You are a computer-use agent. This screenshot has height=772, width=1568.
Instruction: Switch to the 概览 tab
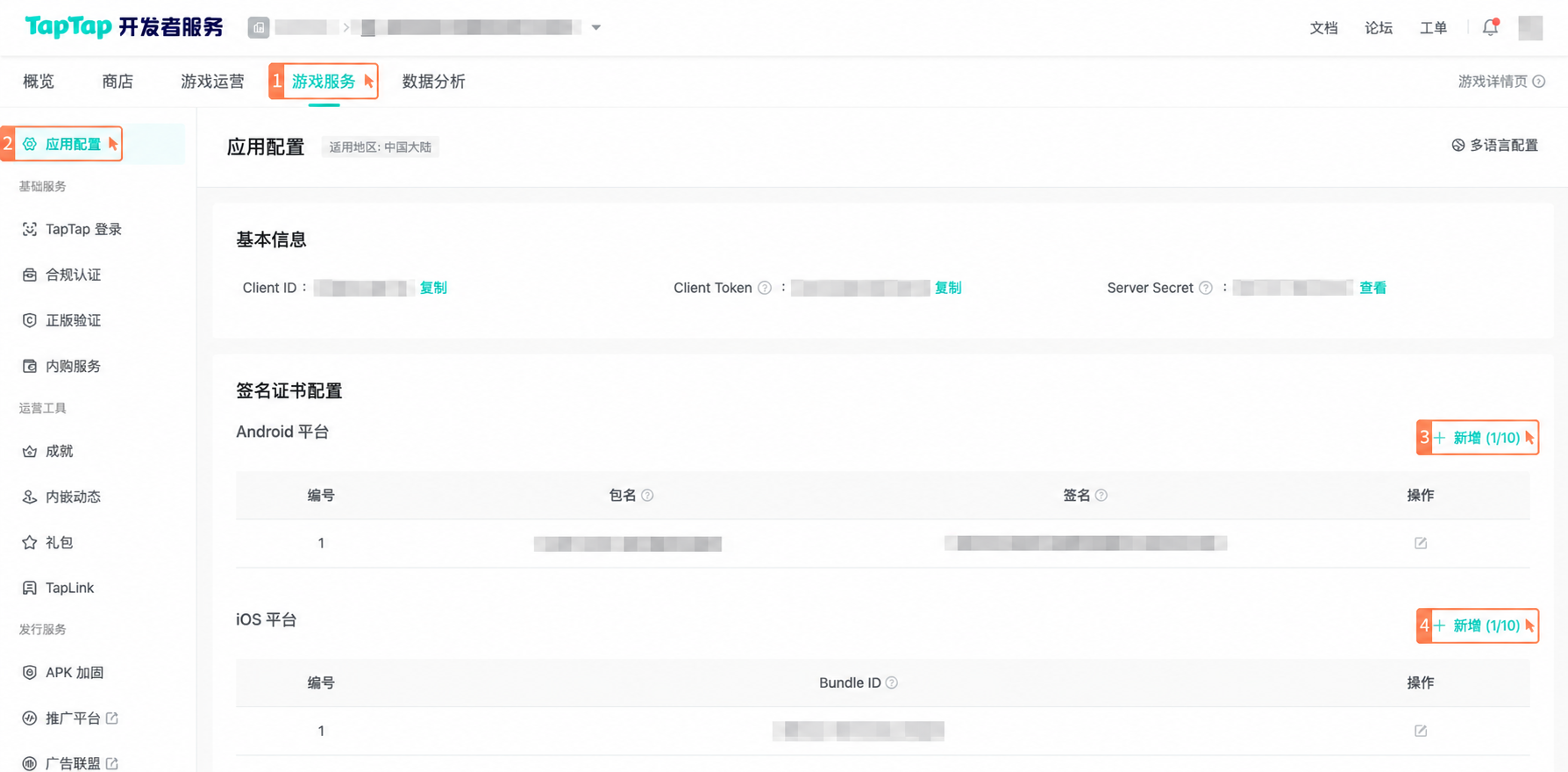pos(39,82)
